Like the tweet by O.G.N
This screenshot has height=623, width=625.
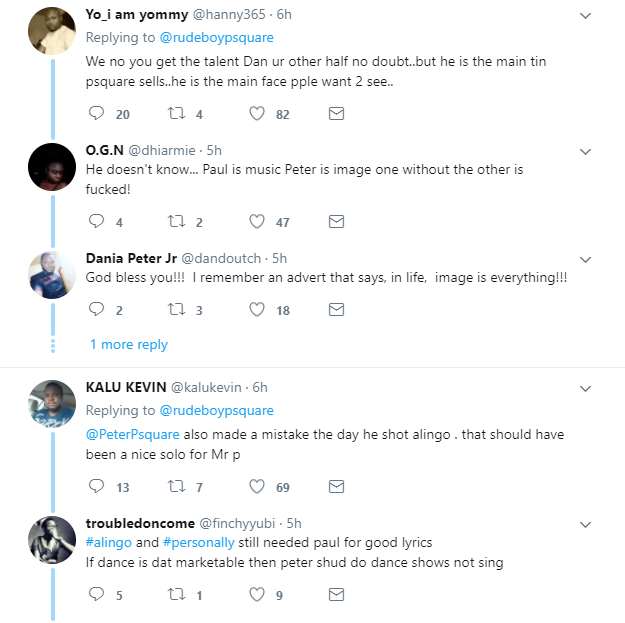pyautogui.click(x=257, y=222)
